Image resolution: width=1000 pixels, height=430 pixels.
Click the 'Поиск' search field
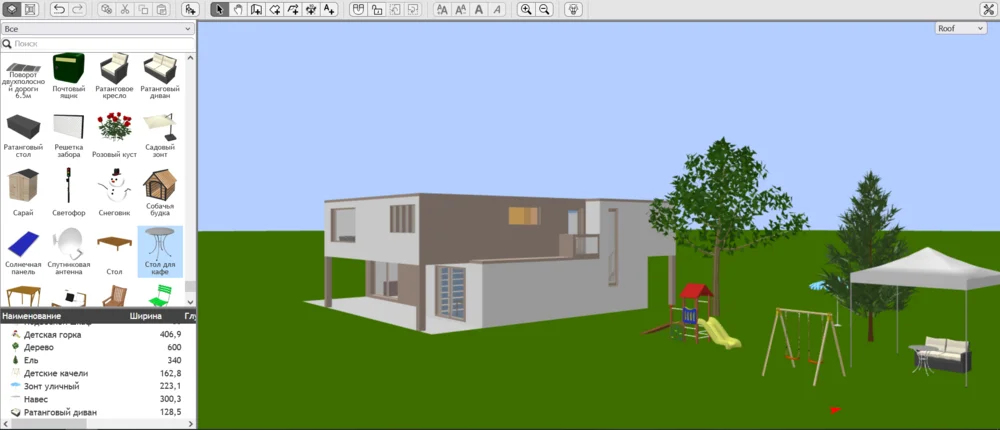point(98,44)
